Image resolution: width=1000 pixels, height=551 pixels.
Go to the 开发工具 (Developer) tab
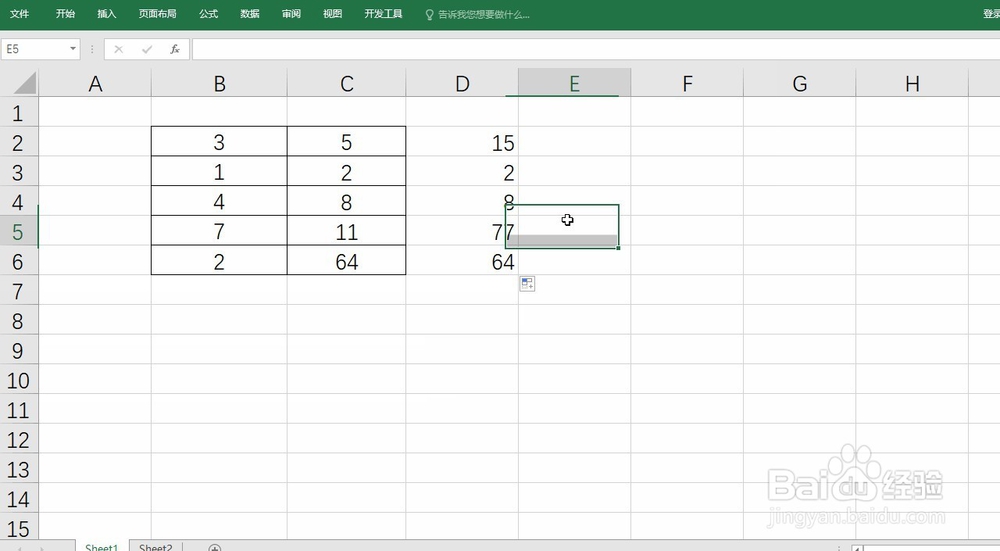pyautogui.click(x=383, y=15)
